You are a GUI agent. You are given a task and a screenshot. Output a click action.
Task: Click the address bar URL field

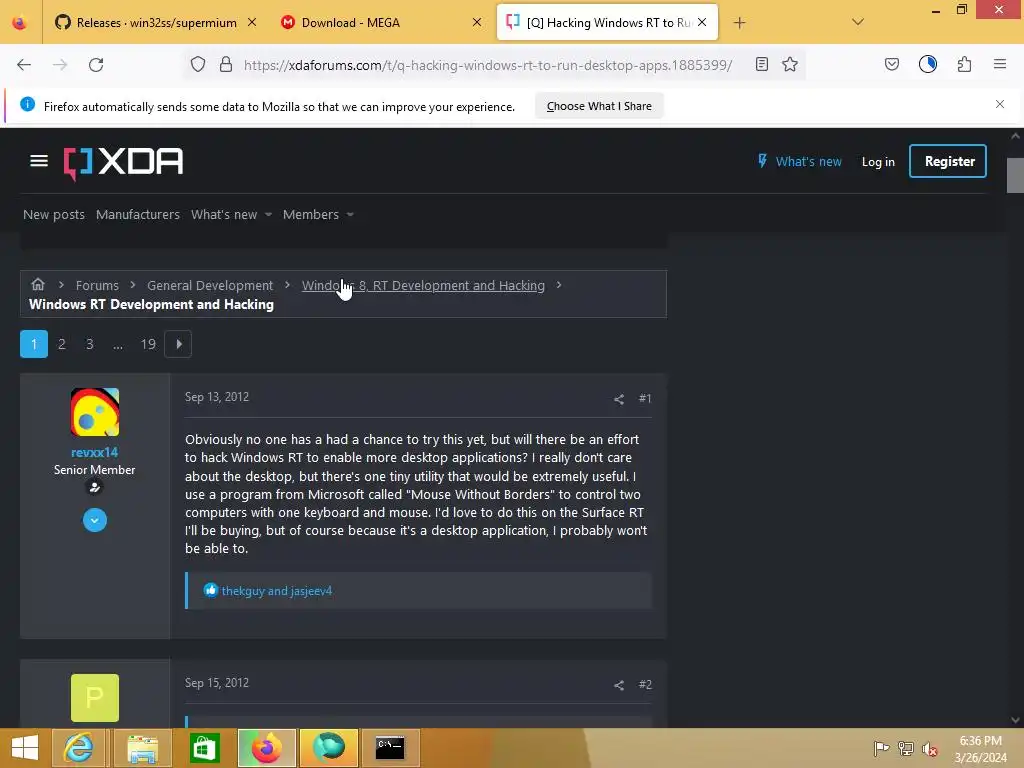point(488,65)
